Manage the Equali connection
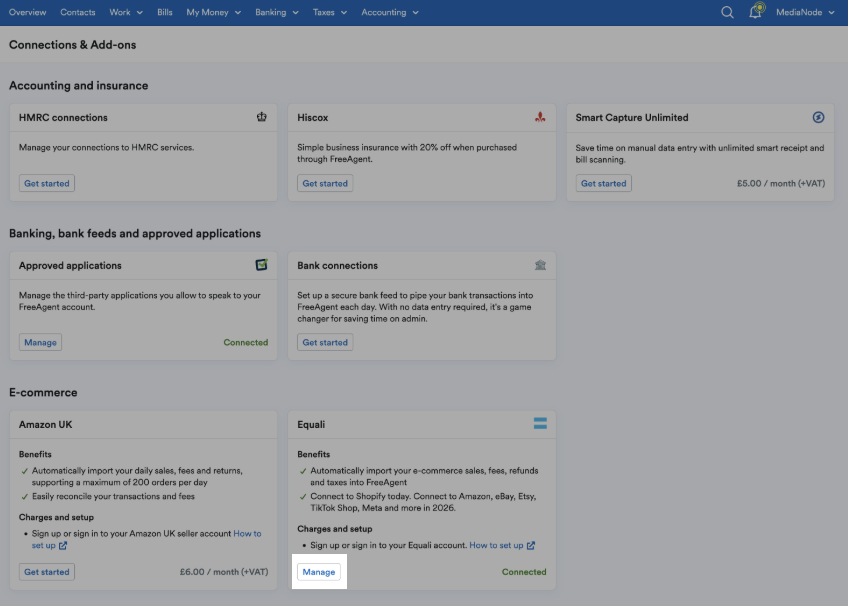848x606 pixels. coord(319,572)
